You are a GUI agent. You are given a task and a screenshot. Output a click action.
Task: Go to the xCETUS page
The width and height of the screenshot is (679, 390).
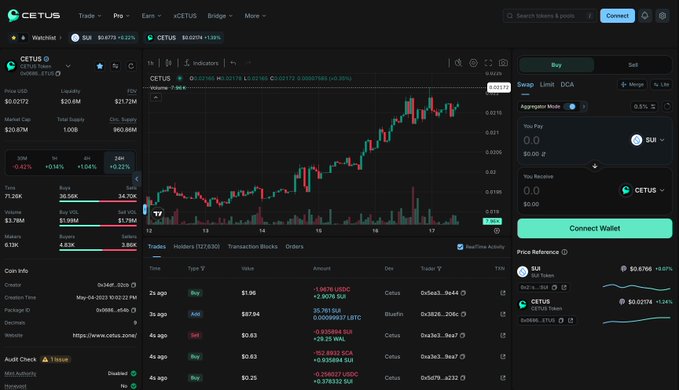(x=185, y=16)
